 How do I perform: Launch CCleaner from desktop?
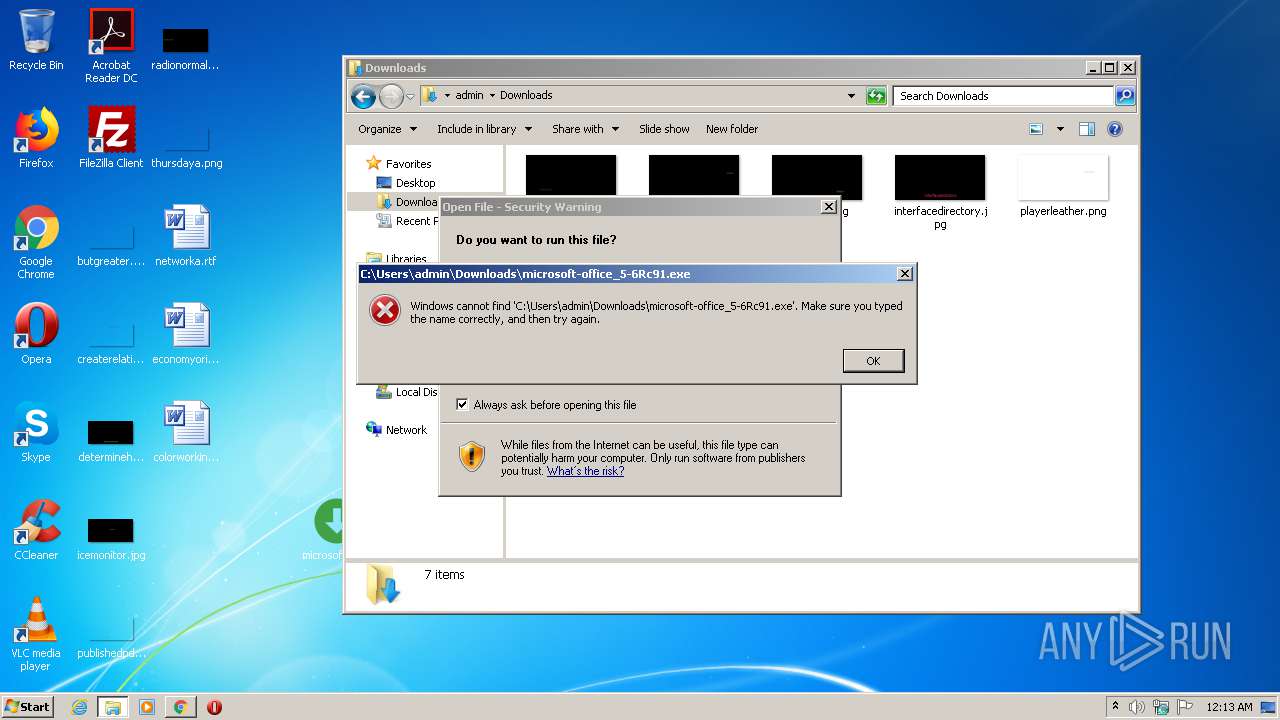36,530
